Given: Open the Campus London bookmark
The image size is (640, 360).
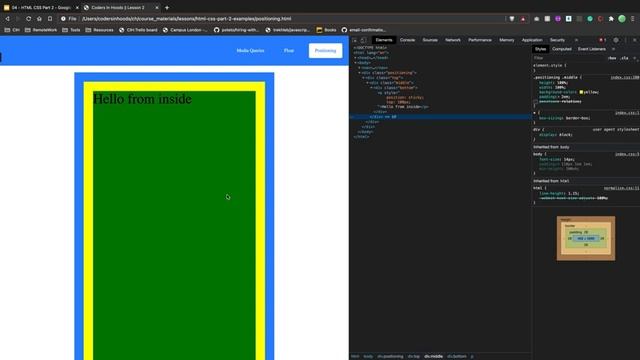Looking at the screenshot, I should [x=185, y=30].
